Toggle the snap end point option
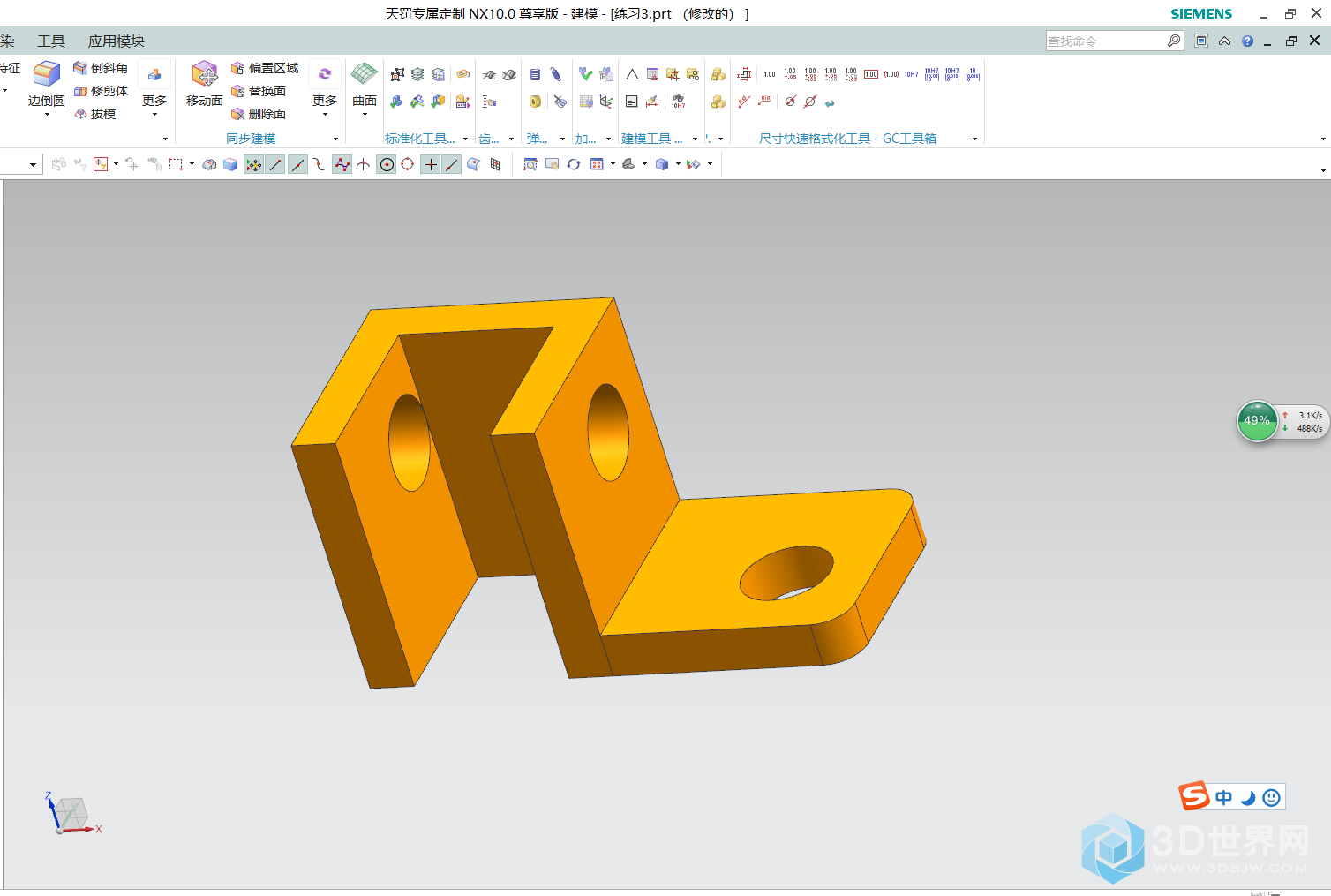The width and height of the screenshot is (1331, 896). click(275, 164)
